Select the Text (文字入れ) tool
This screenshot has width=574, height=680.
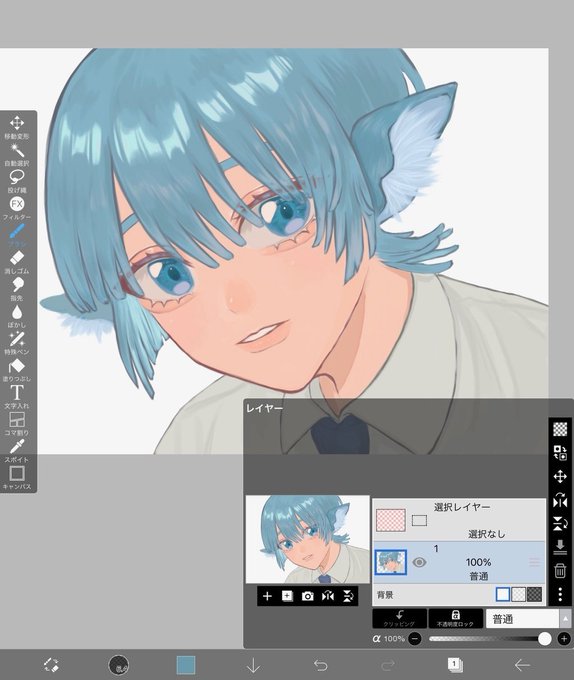(x=17, y=396)
